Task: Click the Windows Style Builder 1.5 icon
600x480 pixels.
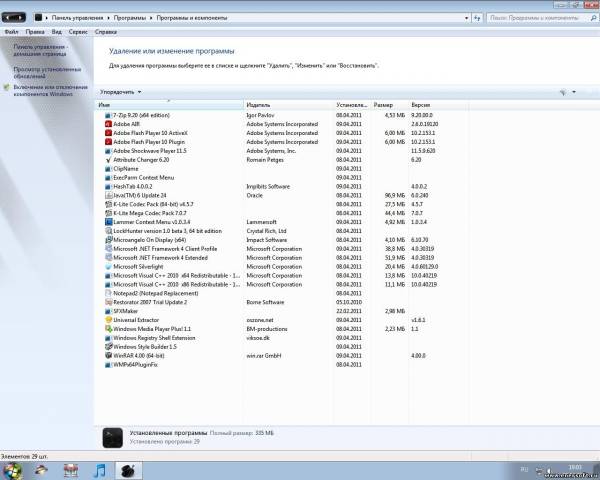Action: (x=108, y=347)
